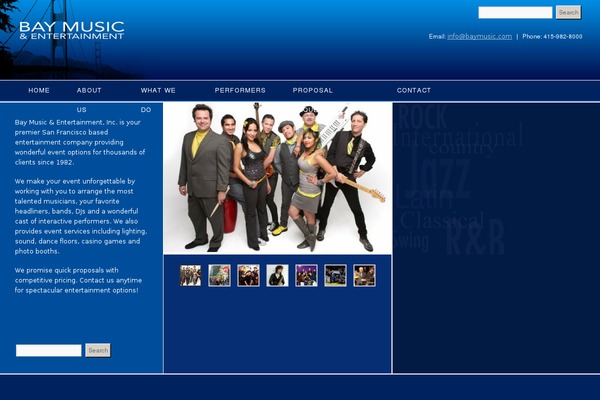Click the text 'clients since 1982.'
This screenshot has height=400, width=600.
[x=44, y=162]
